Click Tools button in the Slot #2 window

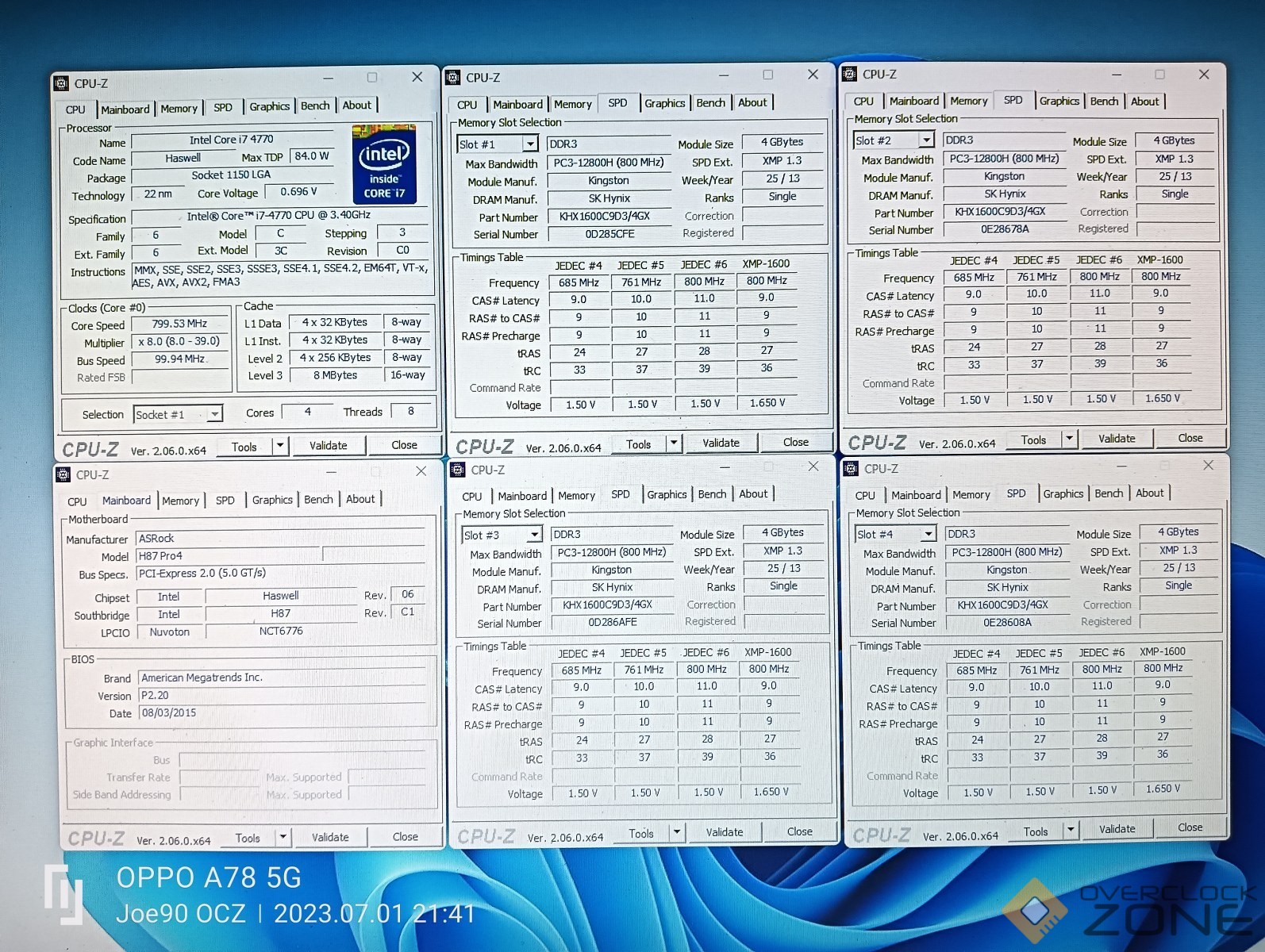point(1033,440)
